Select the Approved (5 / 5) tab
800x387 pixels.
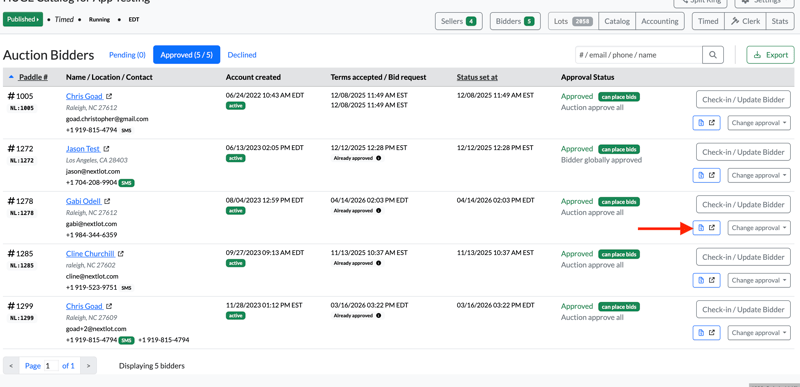(x=186, y=55)
